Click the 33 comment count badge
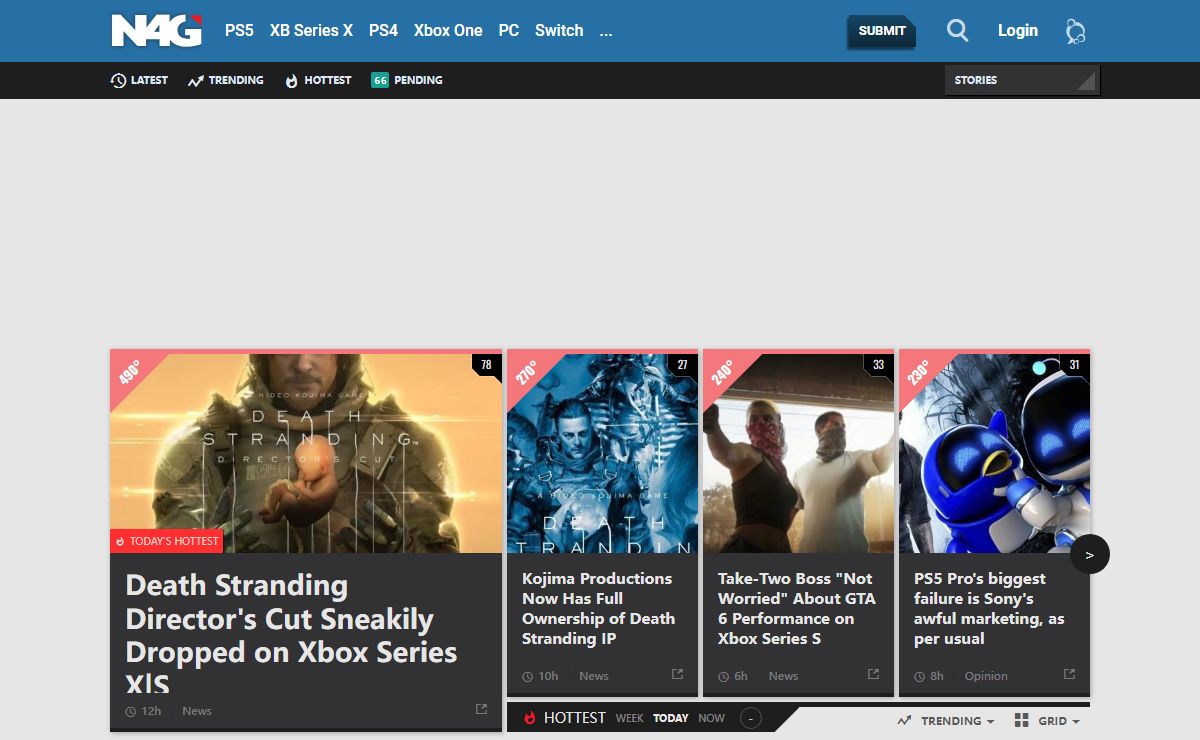 click(x=878, y=365)
